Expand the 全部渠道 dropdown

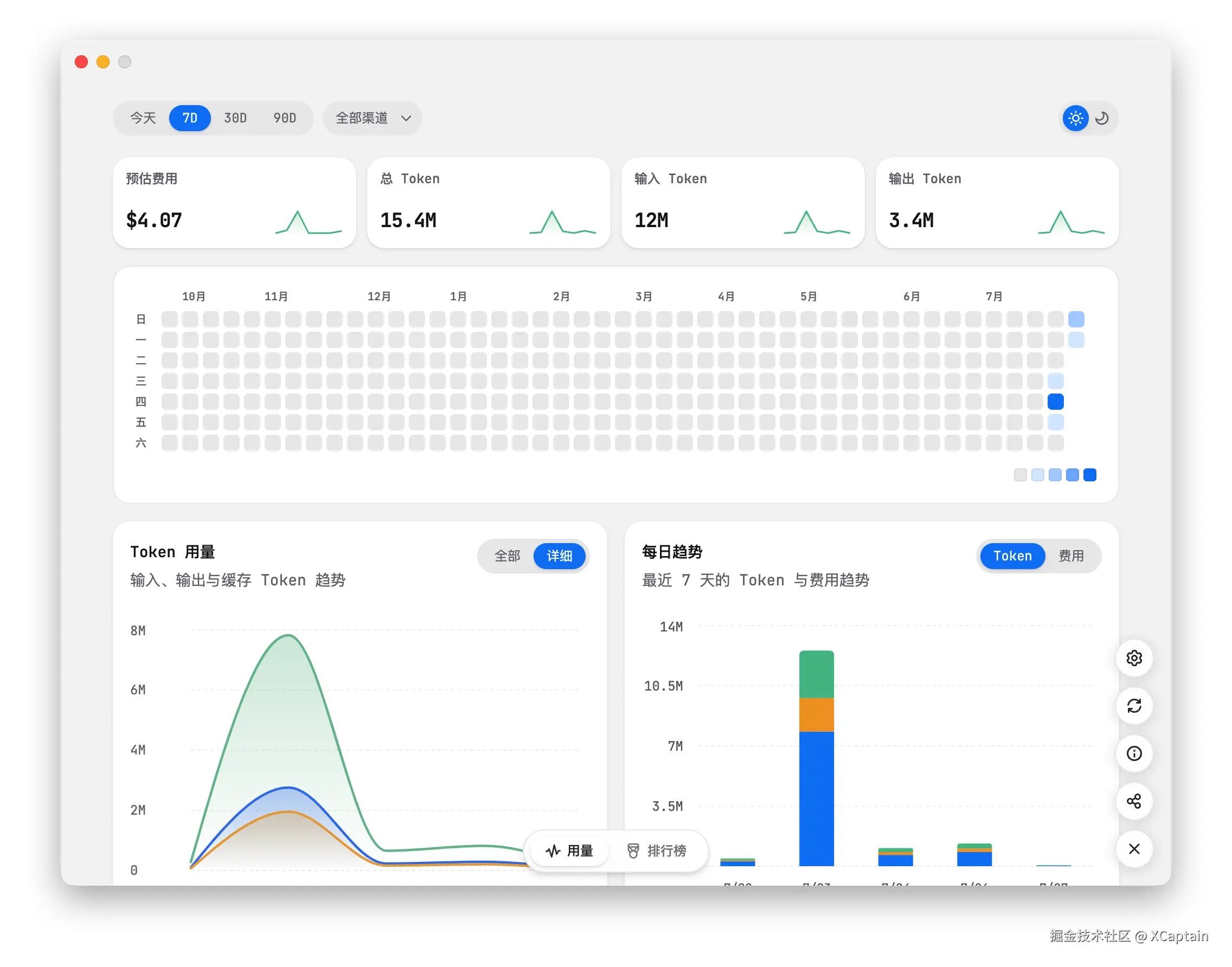372,118
